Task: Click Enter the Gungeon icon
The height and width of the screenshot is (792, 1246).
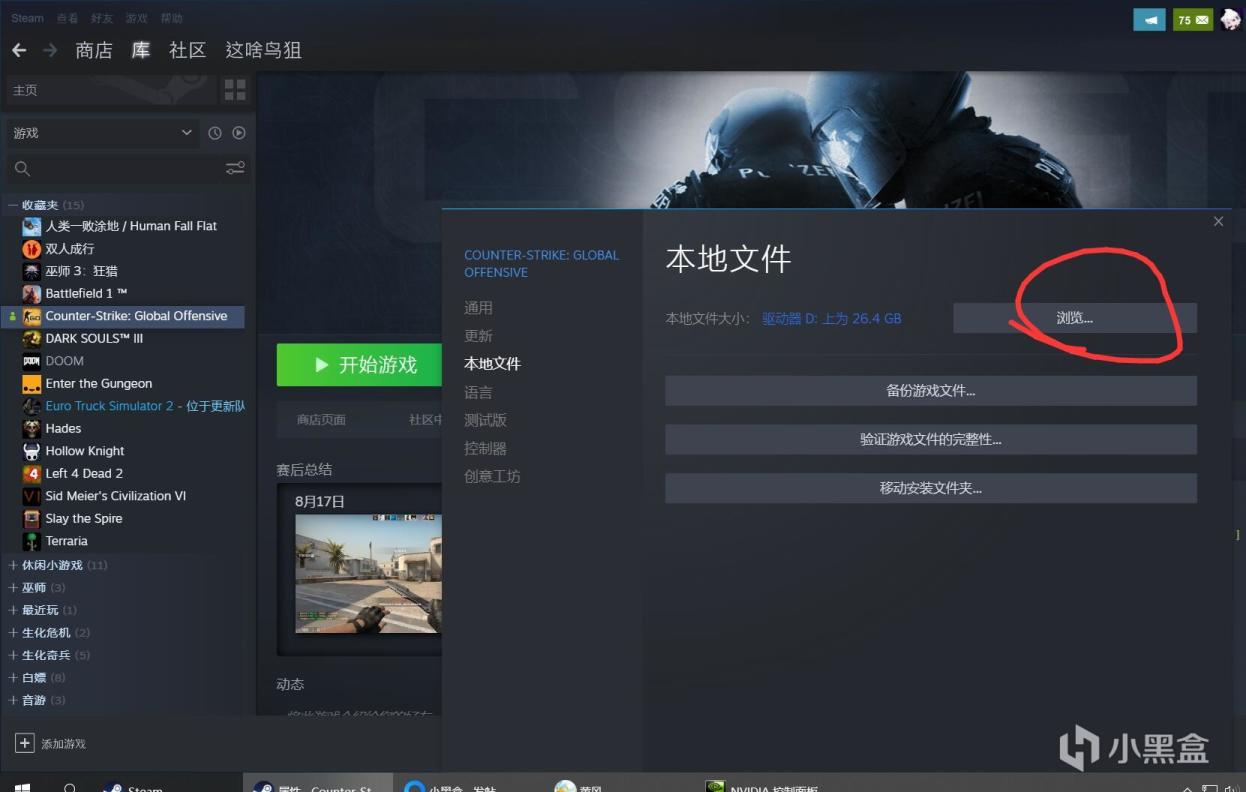Action: 32,383
